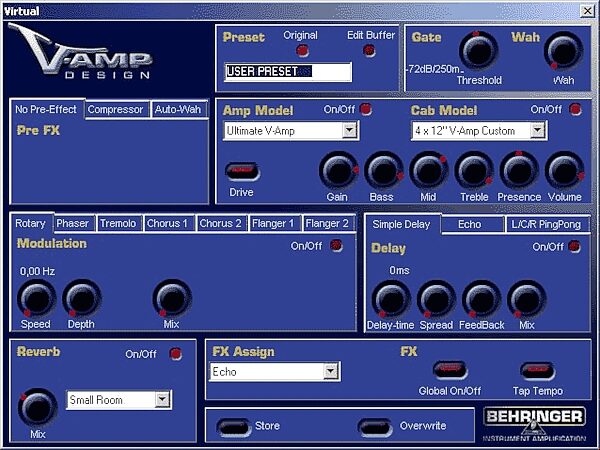Click the modulation Depth knob
The image size is (600, 450).
tap(82, 298)
